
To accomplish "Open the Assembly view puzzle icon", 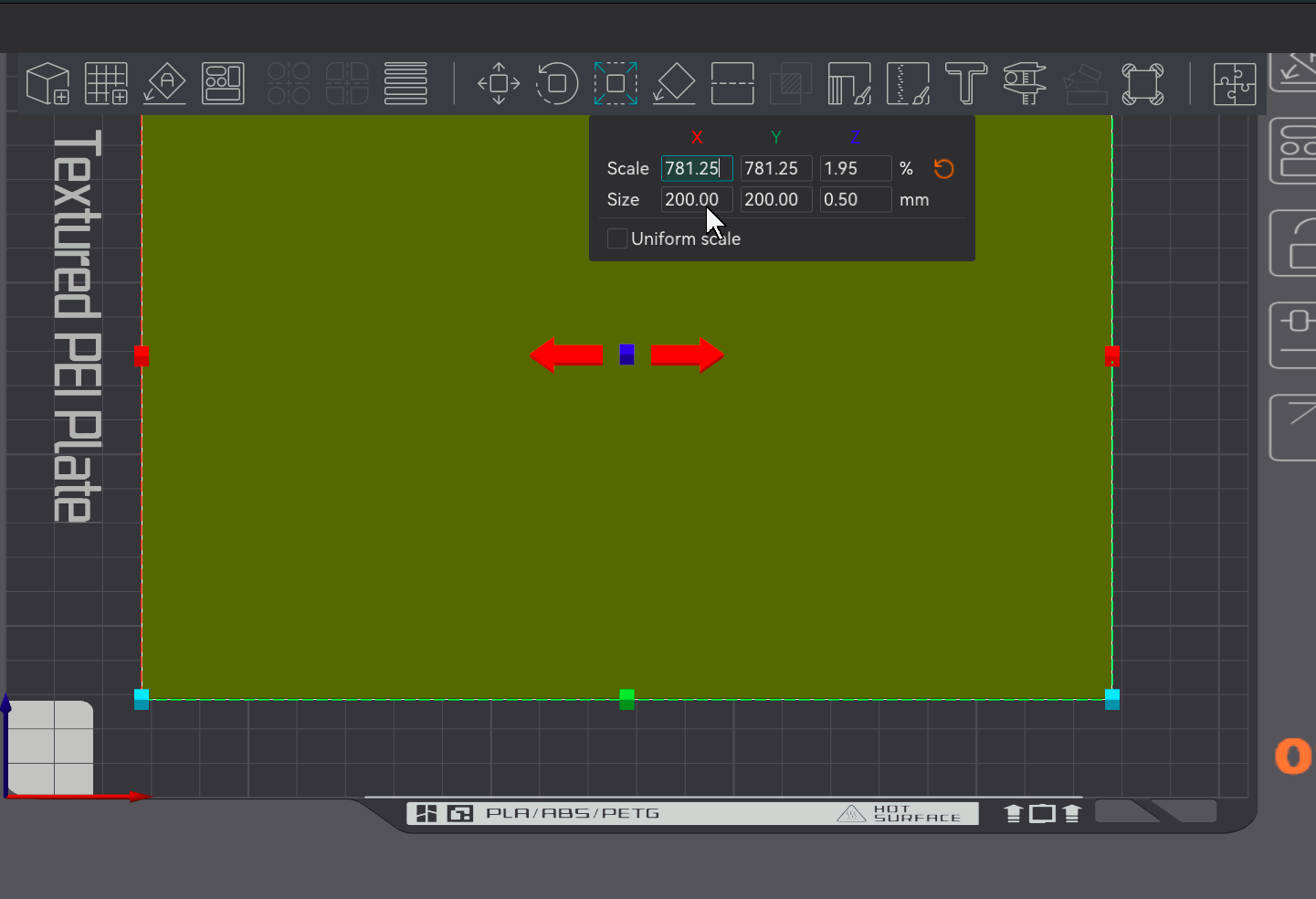I will [x=1235, y=83].
